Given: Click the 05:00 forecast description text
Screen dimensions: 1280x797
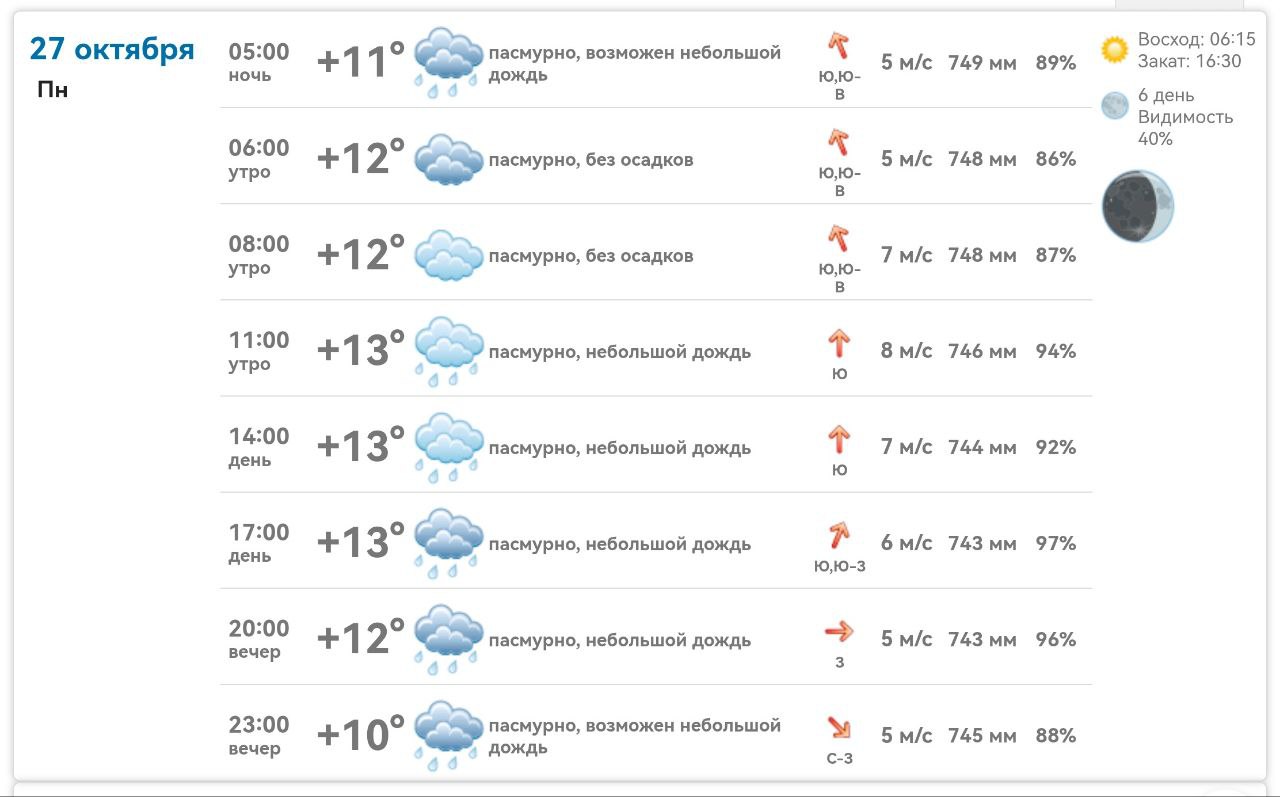Looking at the screenshot, I should (634, 63).
